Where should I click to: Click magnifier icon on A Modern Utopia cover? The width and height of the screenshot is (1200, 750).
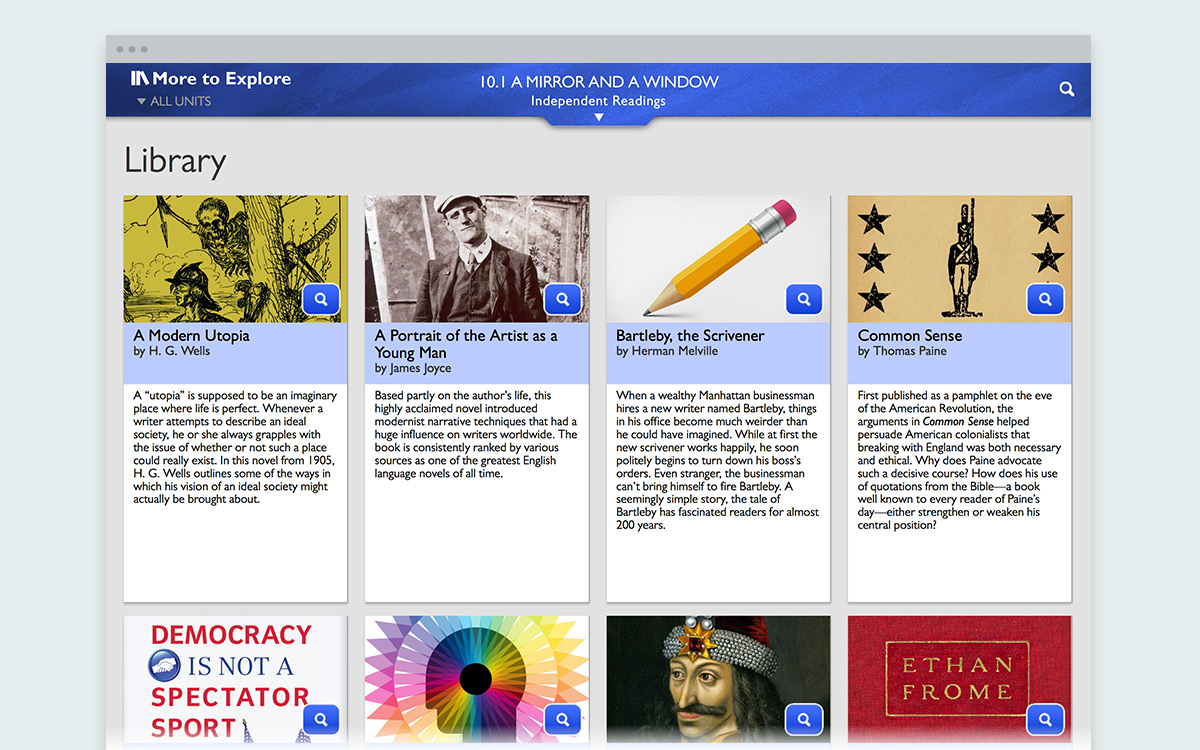pos(321,299)
